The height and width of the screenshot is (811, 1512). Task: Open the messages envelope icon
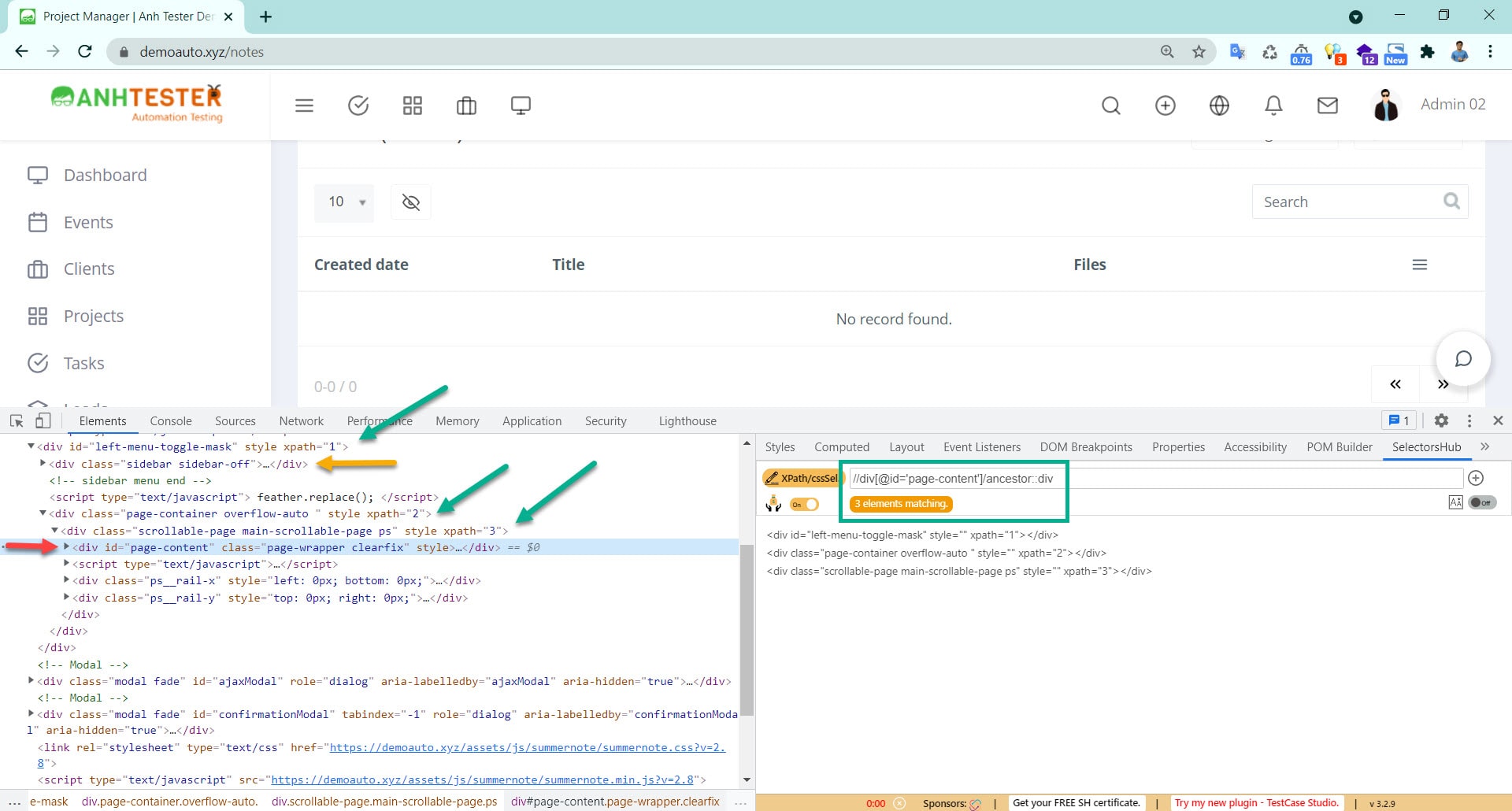(1328, 106)
